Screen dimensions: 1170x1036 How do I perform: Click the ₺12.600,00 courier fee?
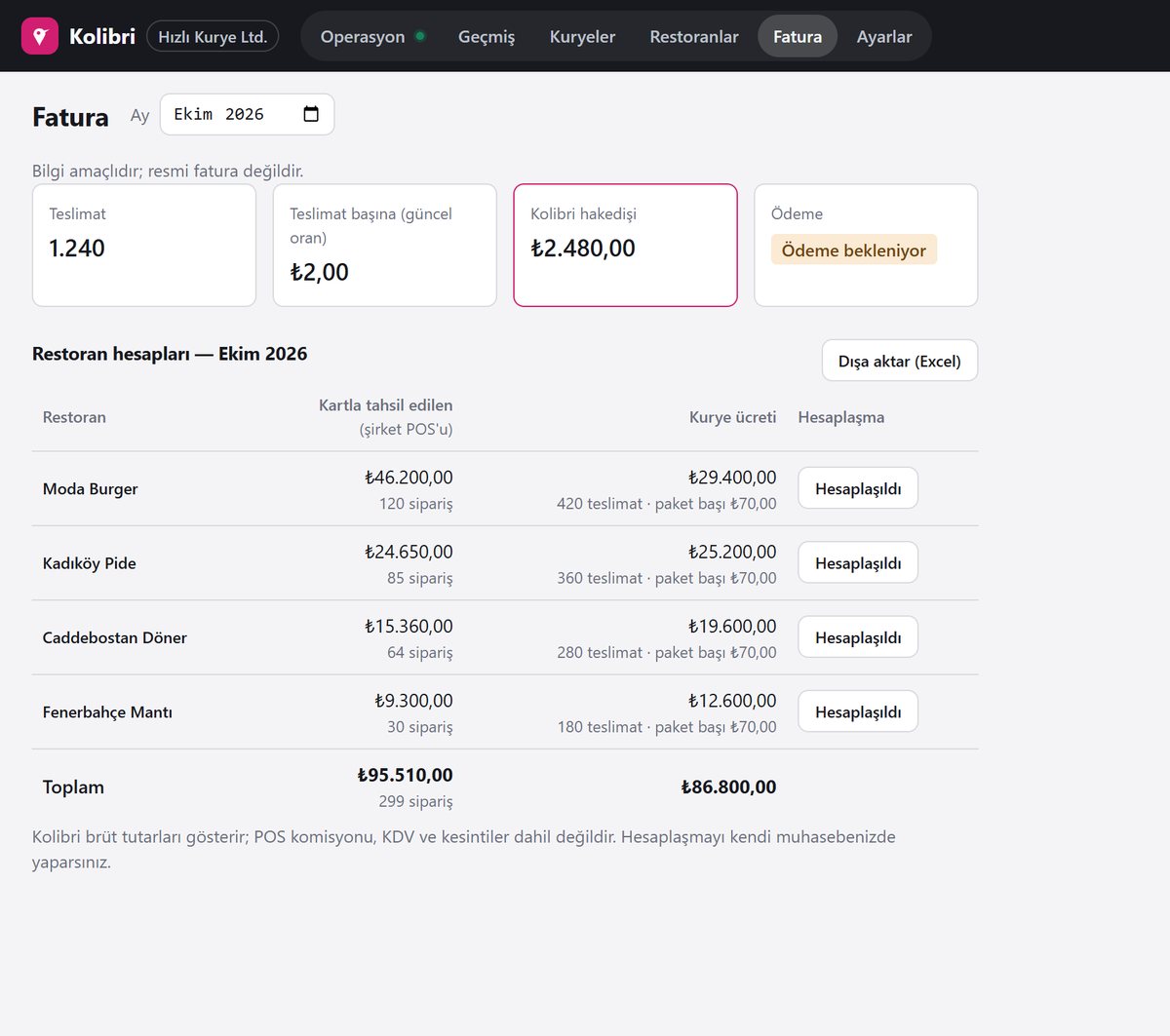point(732,701)
